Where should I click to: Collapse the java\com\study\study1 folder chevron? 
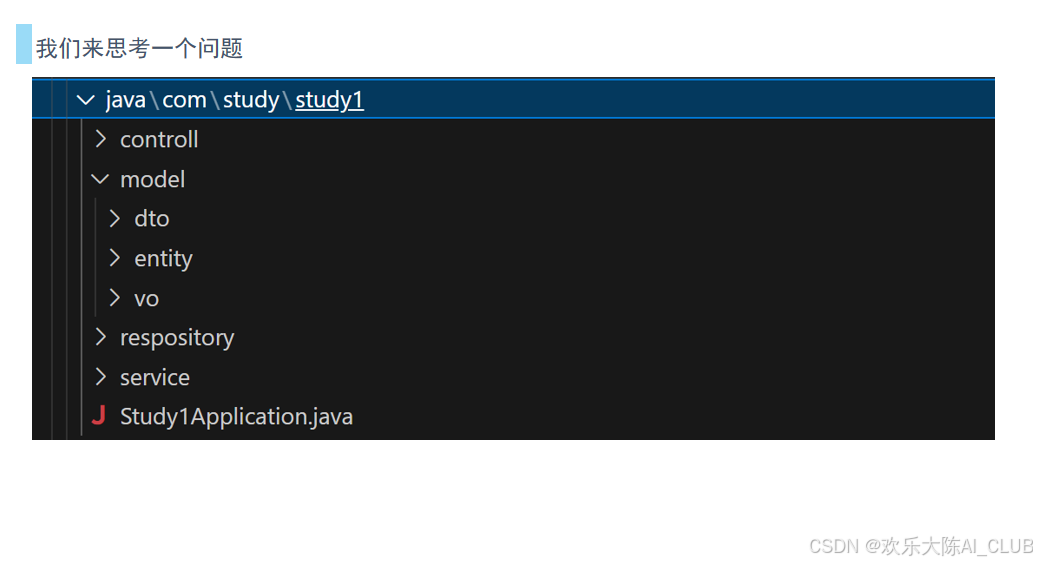coord(86,100)
